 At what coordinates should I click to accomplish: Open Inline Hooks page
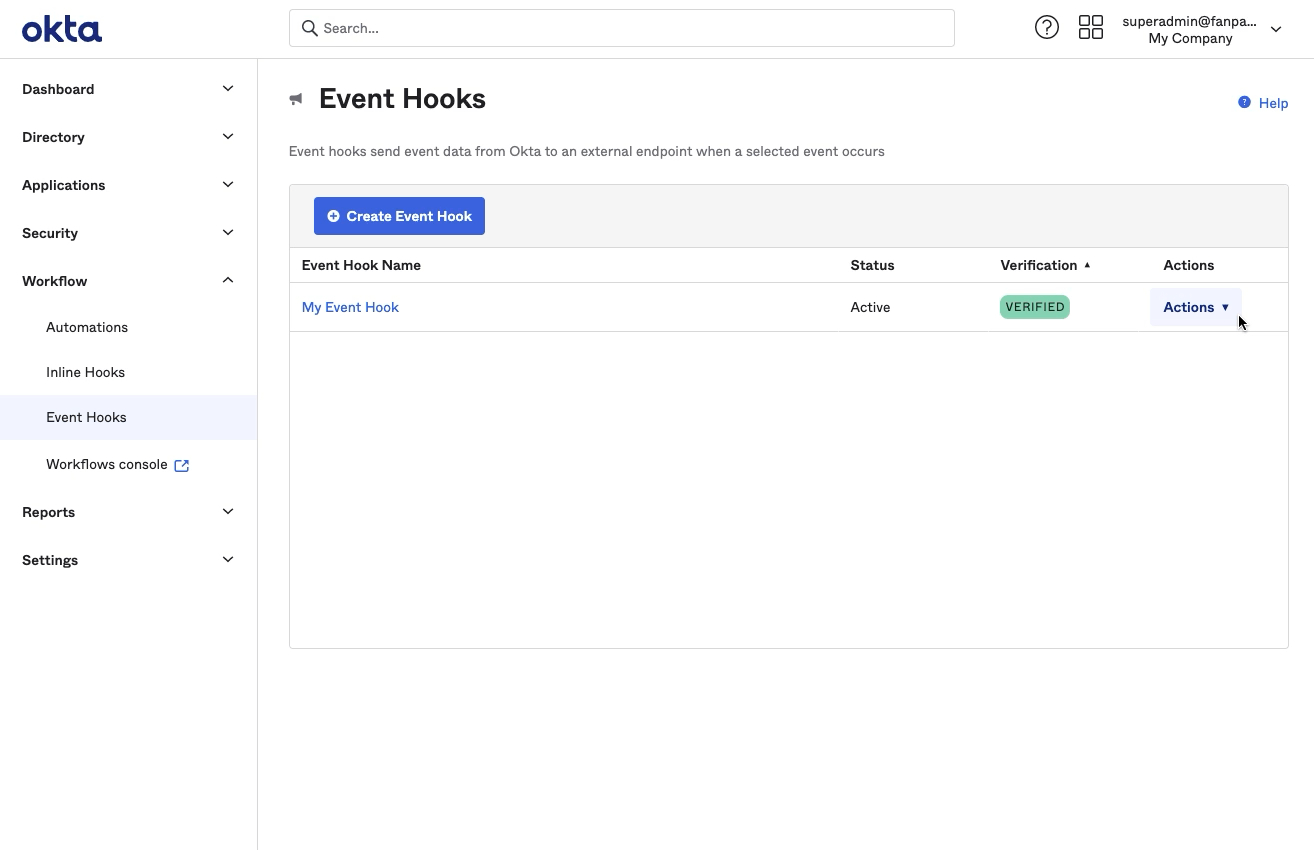(86, 372)
